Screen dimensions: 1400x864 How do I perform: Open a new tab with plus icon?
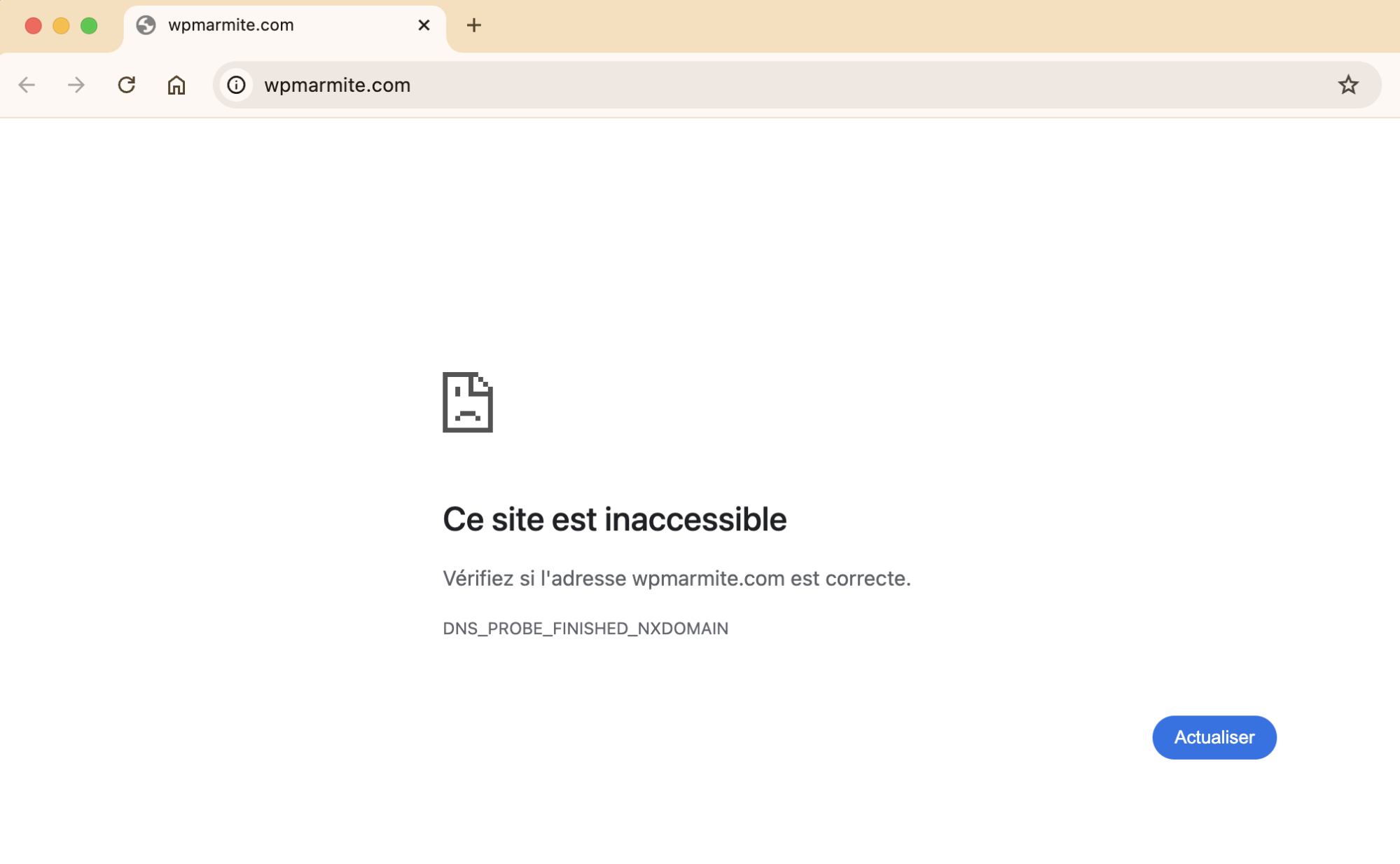click(x=474, y=25)
